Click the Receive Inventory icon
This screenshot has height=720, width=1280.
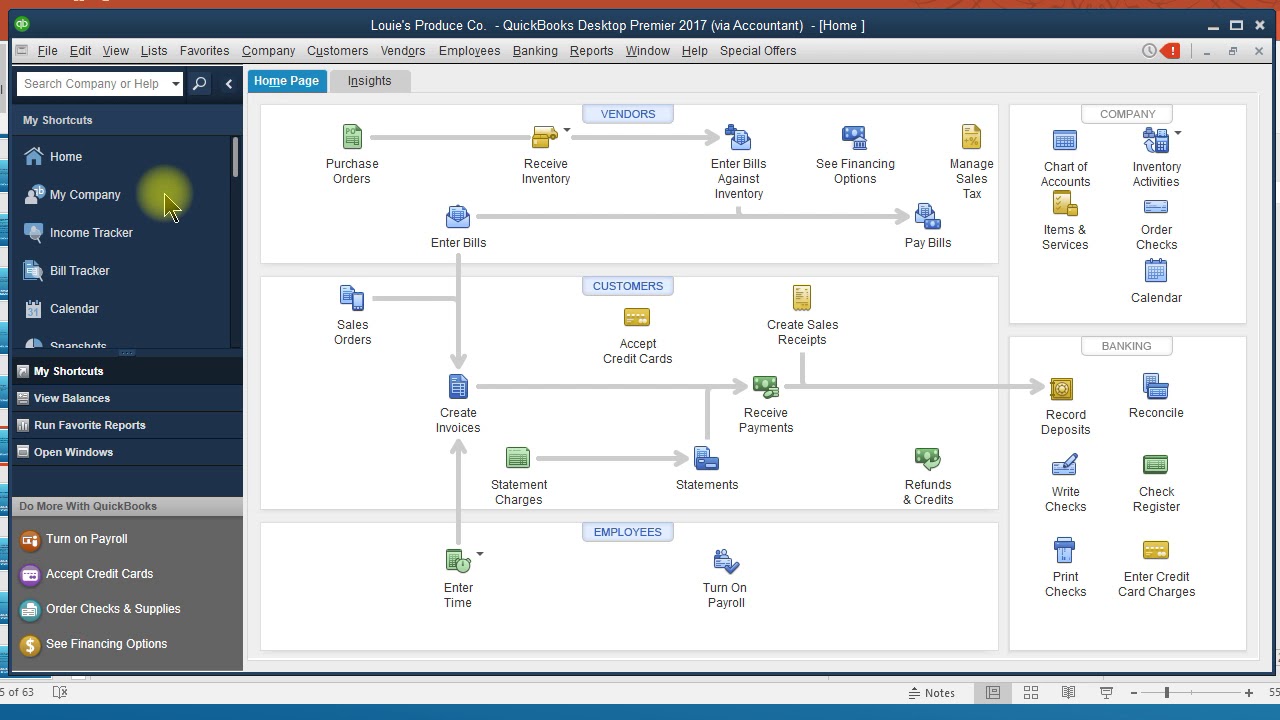click(545, 137)
